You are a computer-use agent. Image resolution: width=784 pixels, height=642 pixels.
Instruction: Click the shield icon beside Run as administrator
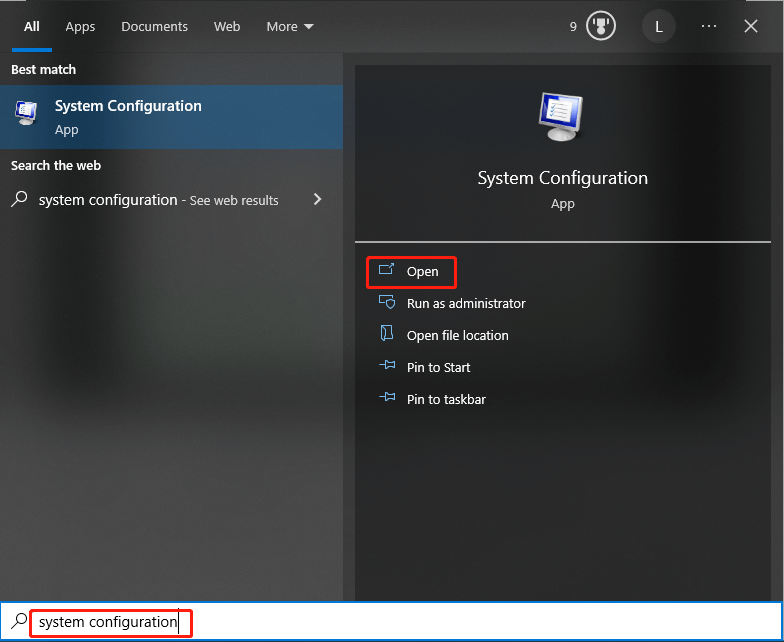tap(386, 302)
